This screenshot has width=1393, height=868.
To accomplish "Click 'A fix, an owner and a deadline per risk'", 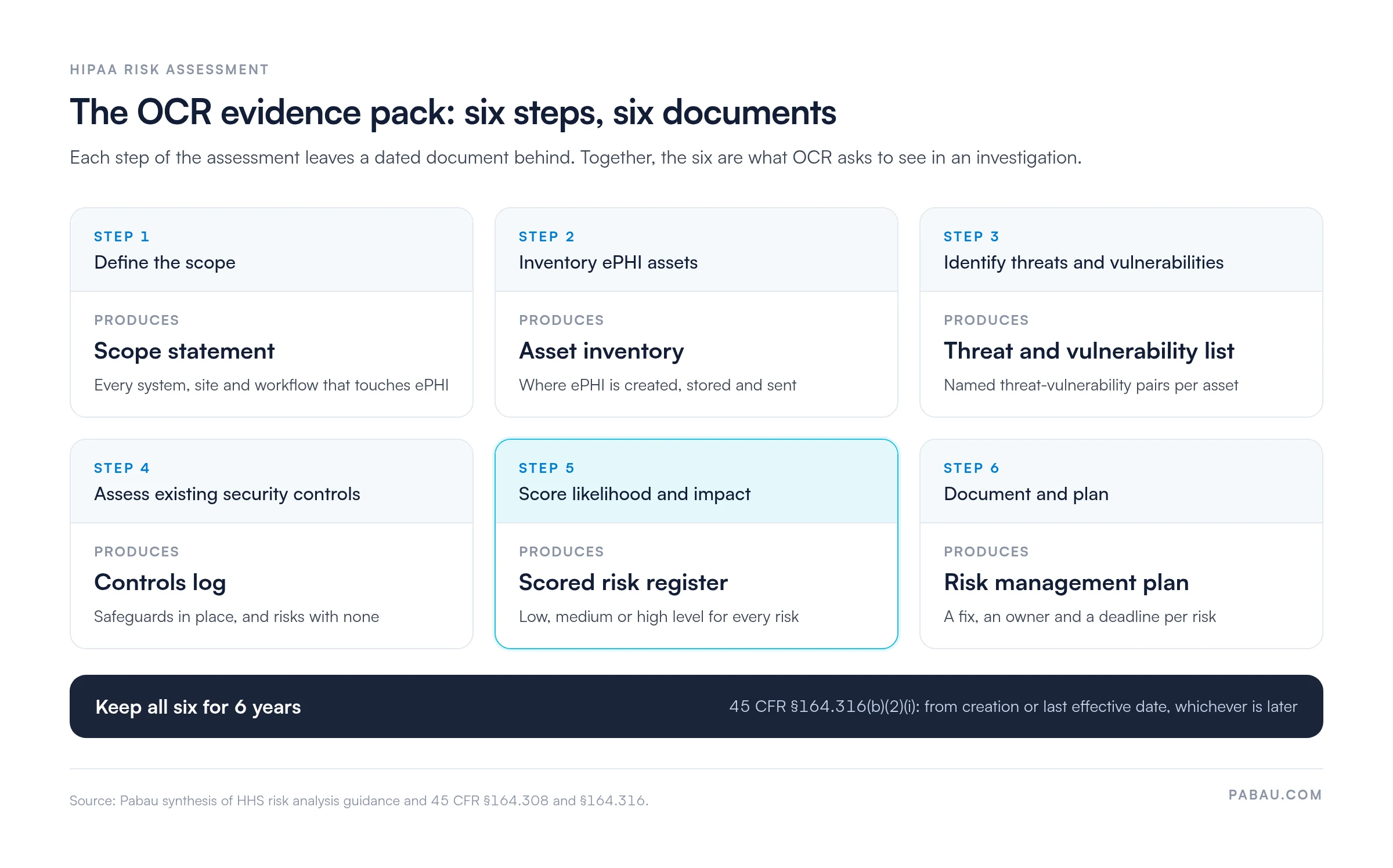I will [x=1080, y=617].
